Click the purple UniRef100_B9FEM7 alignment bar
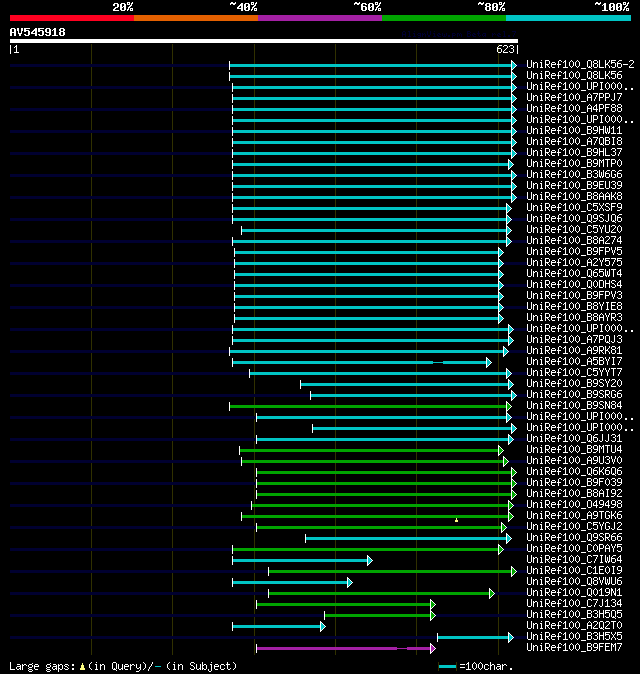Image resolution: width=640 pixels, height=674 pixels. [344, 648]
